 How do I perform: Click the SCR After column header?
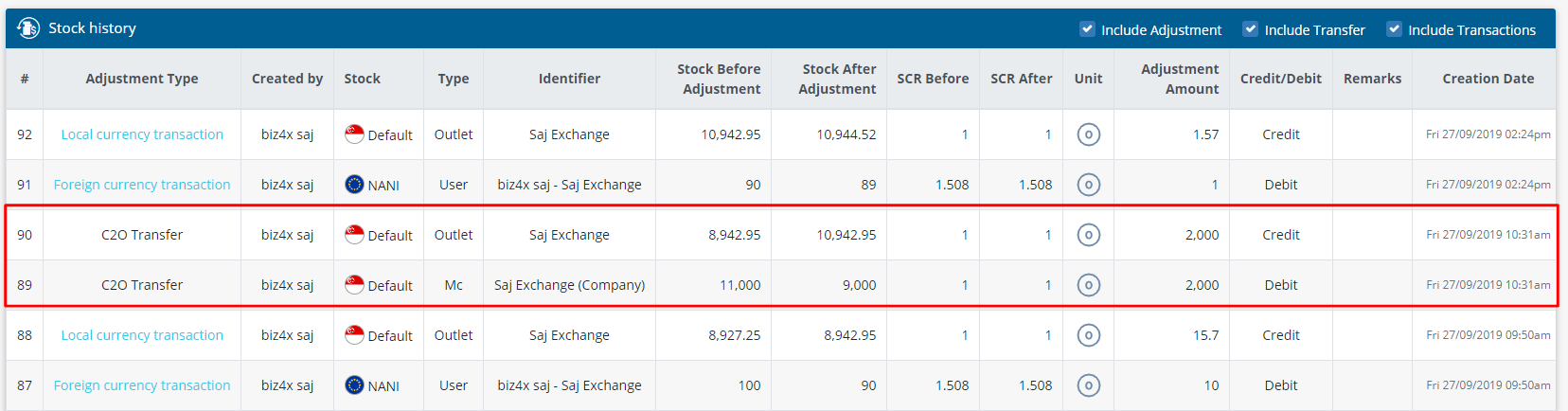tap(1021, 79)
